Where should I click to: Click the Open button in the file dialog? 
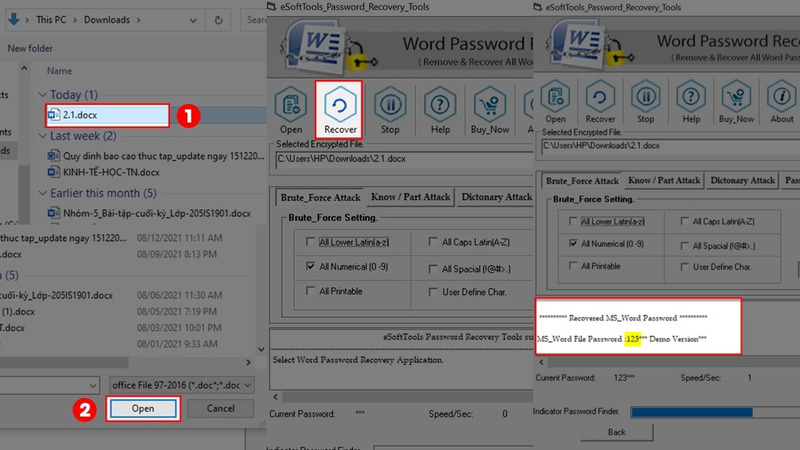[143, 408]
